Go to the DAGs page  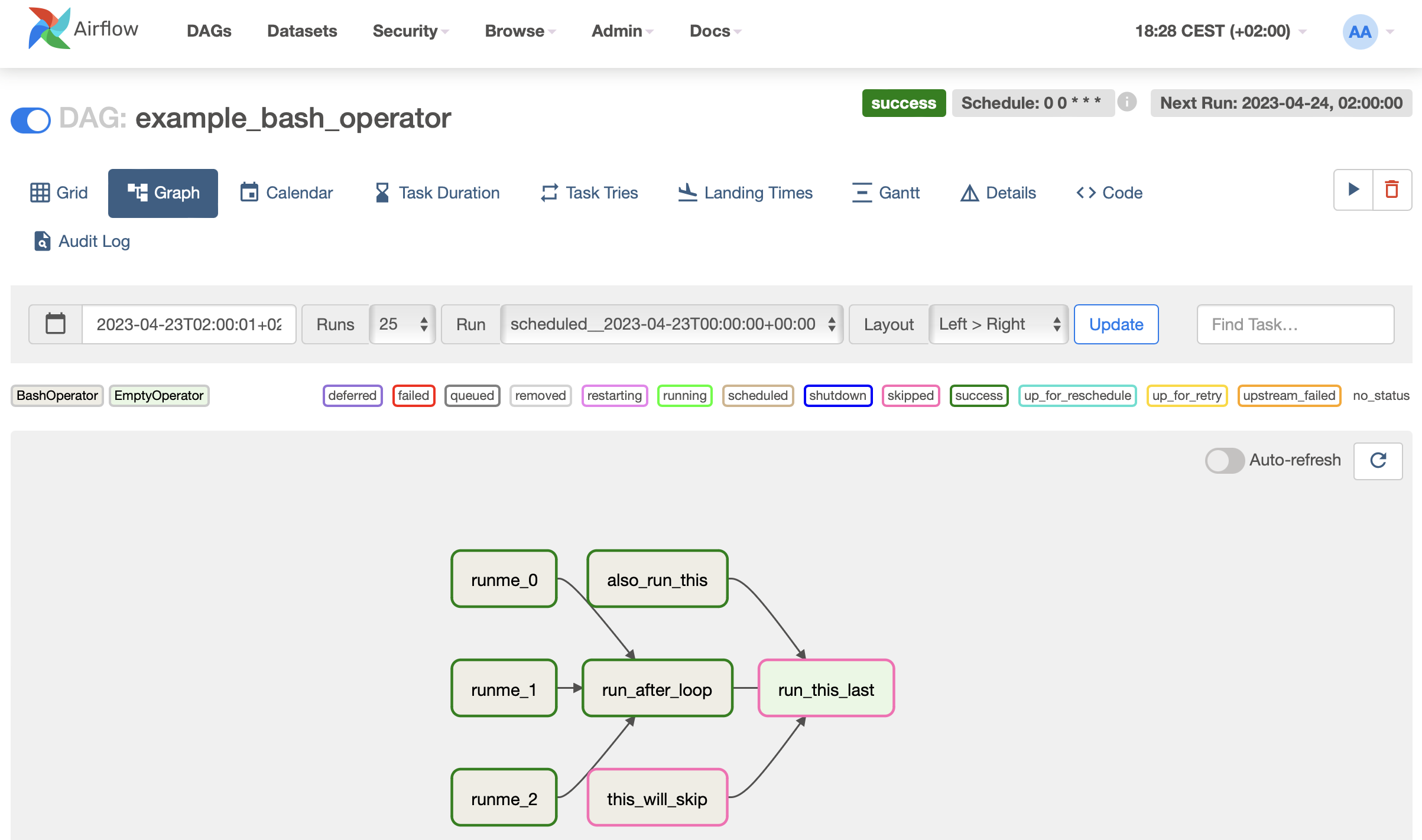click(209, 31)
